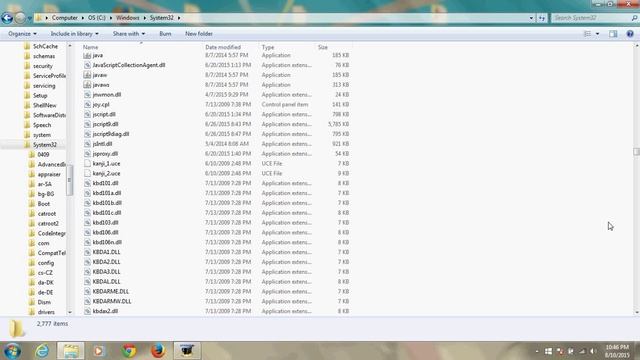640x360 pixels.
Task: Open the drivers folder in tree
Action: pos(46,312)
